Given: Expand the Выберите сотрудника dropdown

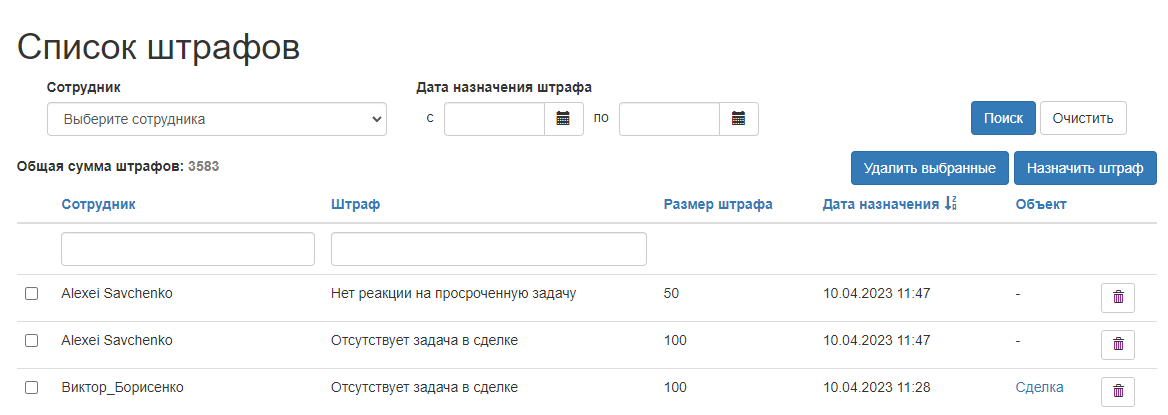Looking at the screenshot, I should pyautogui.click(x=217, y=119).
